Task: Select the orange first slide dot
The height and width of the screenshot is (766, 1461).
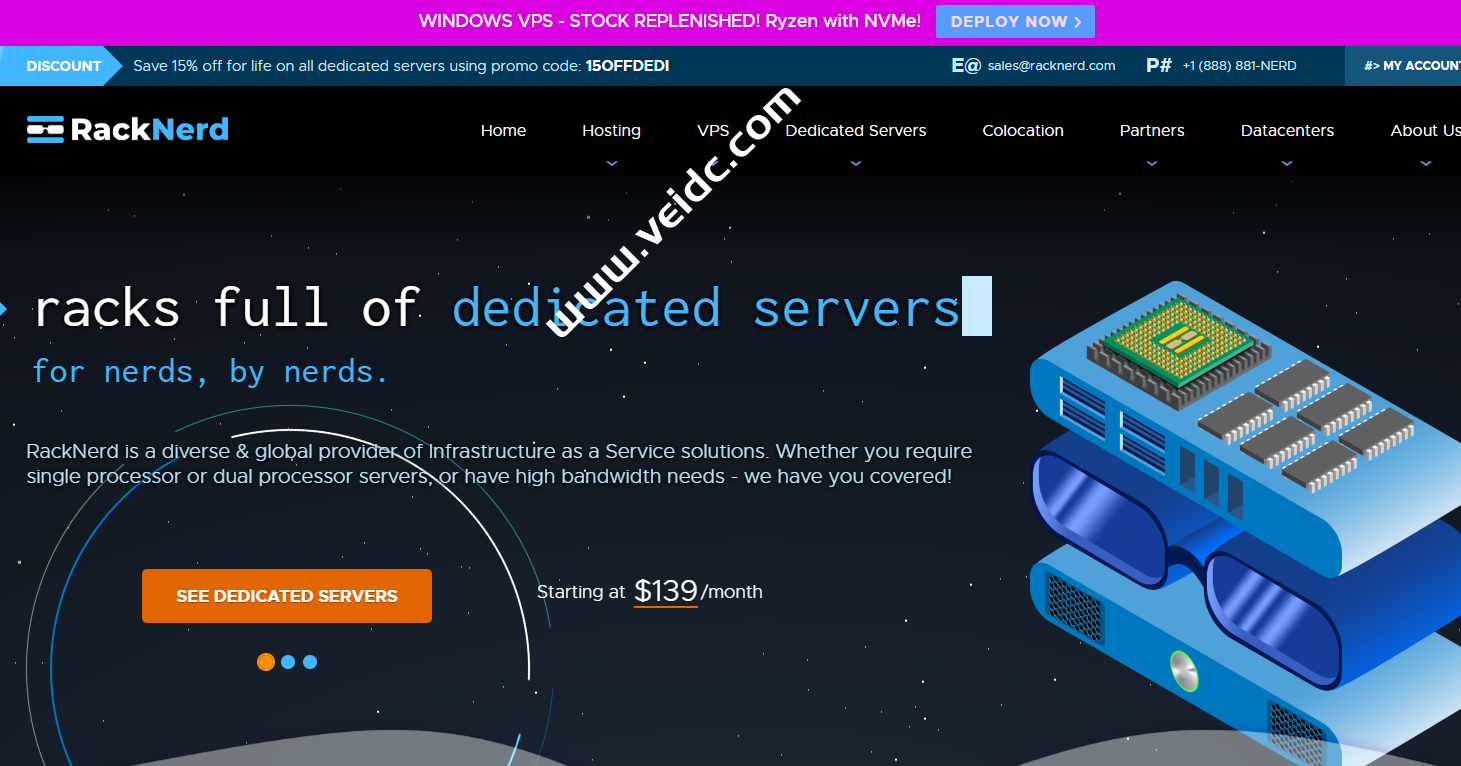Action: [266, 662]
